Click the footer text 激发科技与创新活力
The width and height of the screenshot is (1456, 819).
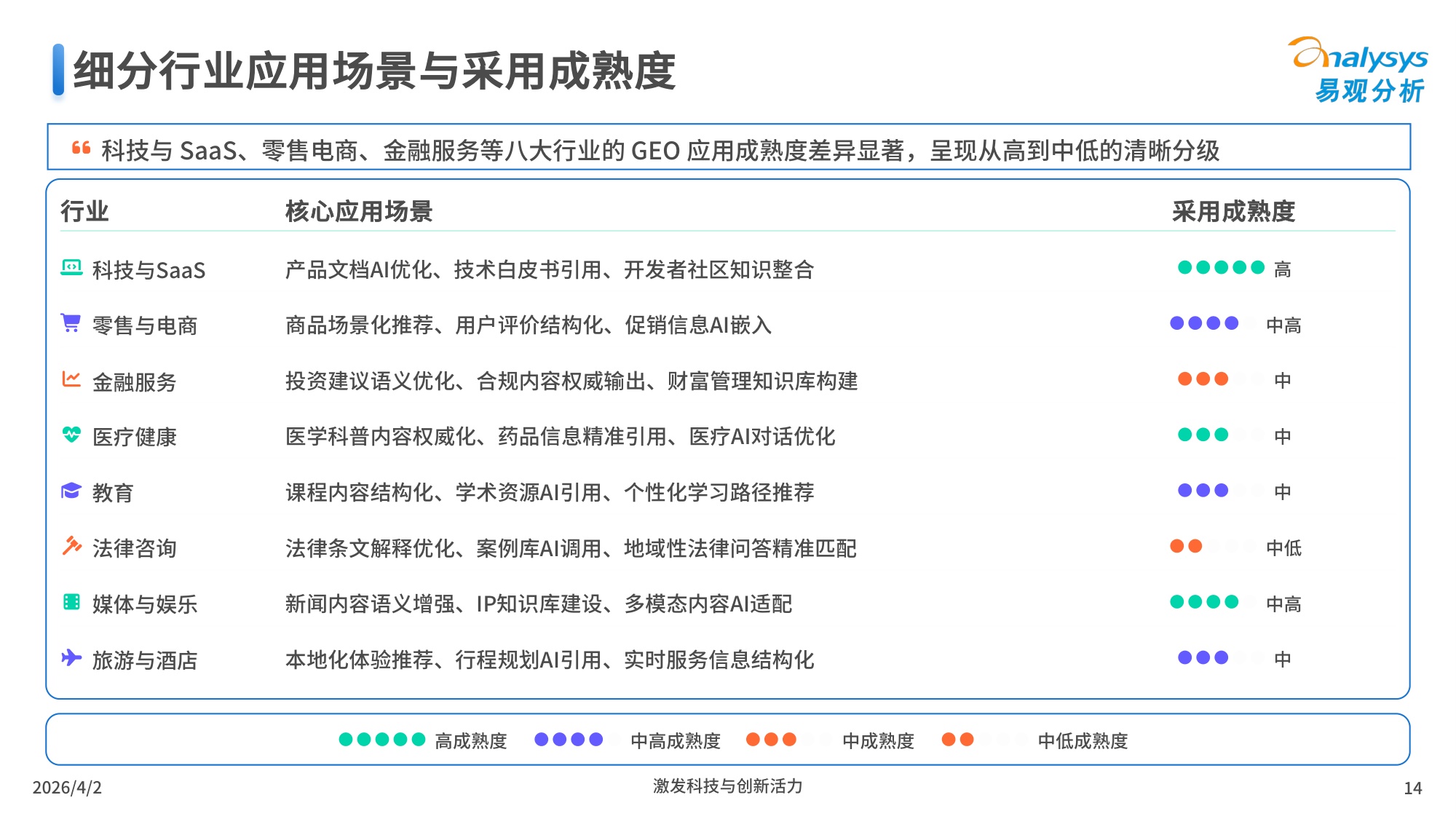tap(727, 786)
